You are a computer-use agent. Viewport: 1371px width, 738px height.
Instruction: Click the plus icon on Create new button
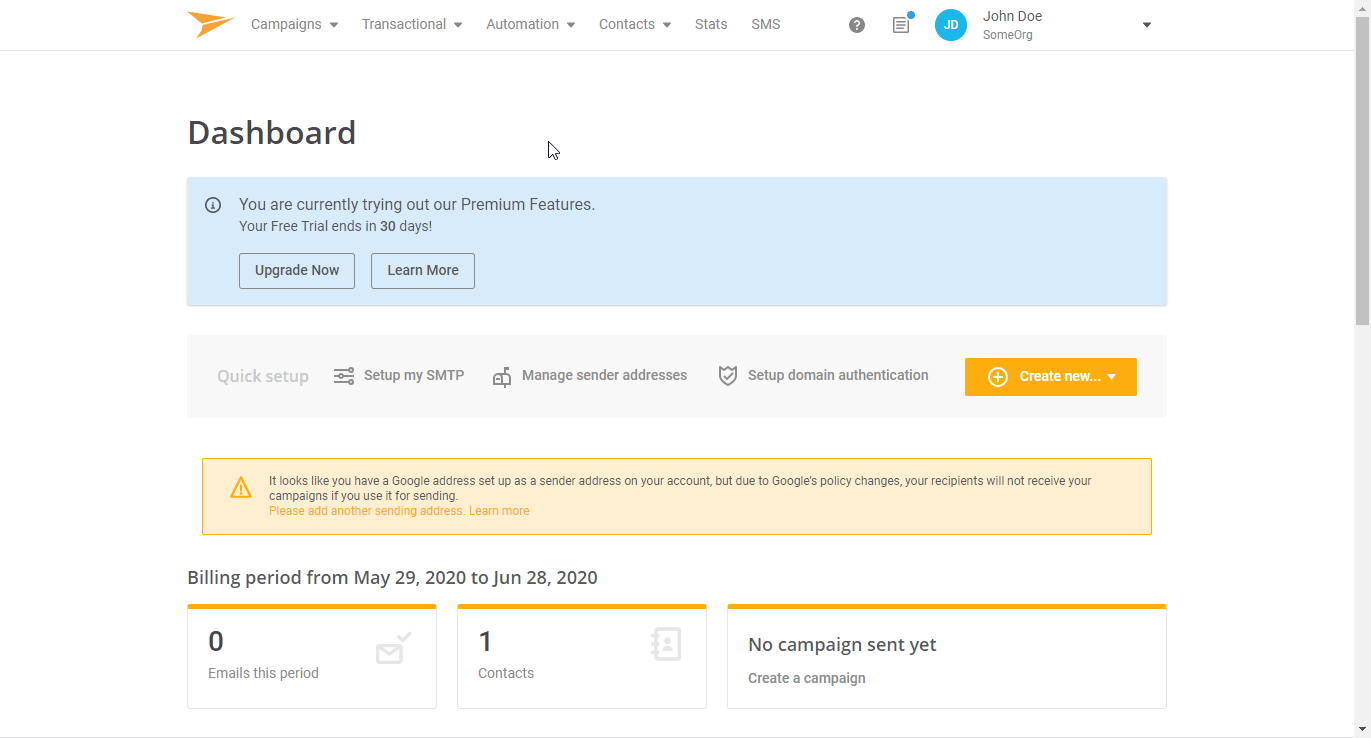click(x=997, y=376)
